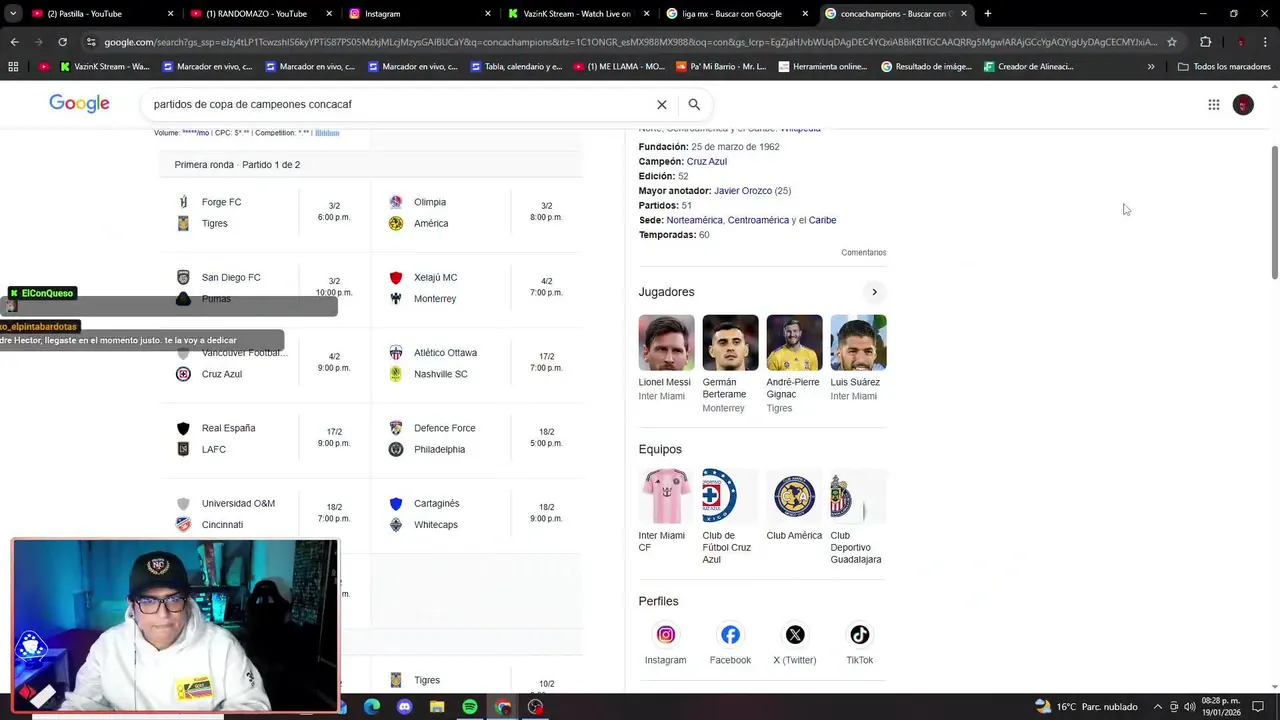This screenshot has width=1280, height=720.
Task: Open Discord from the taskbar
Action: tap(404, 707)
